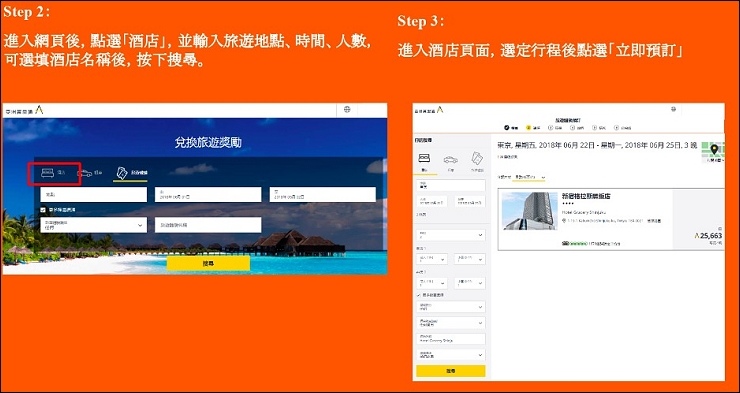Click the check-in date field in Step 3 sidebar
This screenshot has width=740, height=393.
click(432, 201)
